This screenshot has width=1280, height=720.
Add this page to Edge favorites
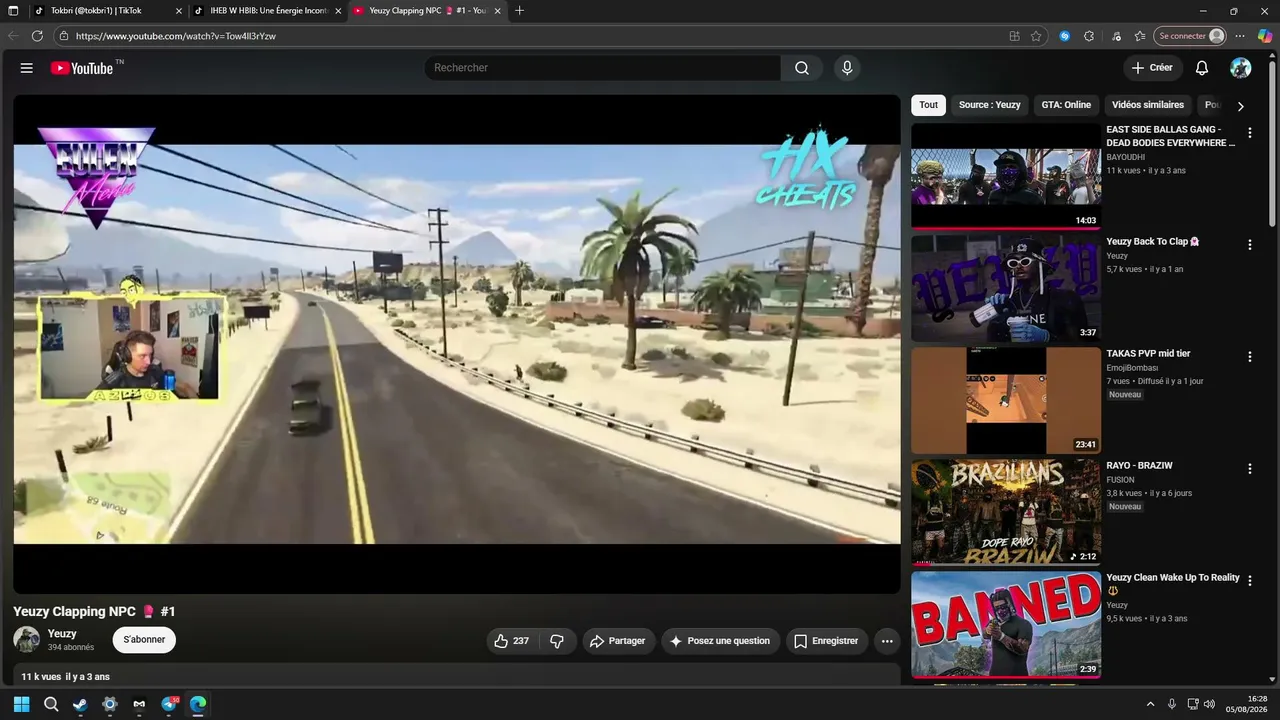(1036, 36)
